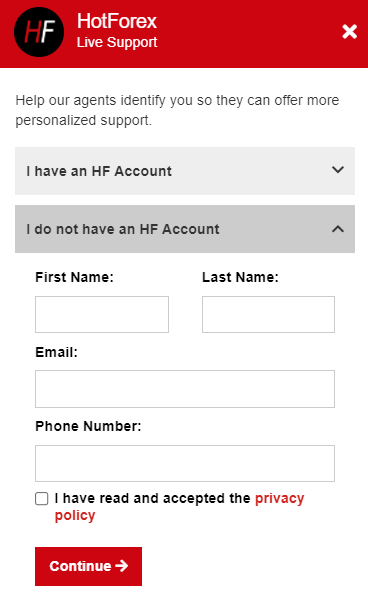Collapse the 'I do not have an HF Account' section

(x=185, y=229)
